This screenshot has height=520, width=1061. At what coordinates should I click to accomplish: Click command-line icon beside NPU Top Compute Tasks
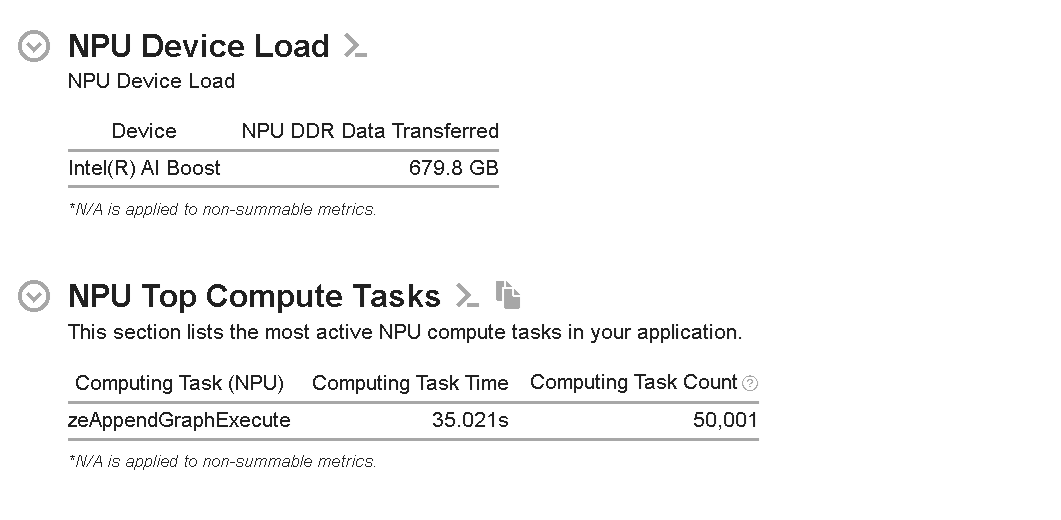pyautogui.click(x=466, y=296)
